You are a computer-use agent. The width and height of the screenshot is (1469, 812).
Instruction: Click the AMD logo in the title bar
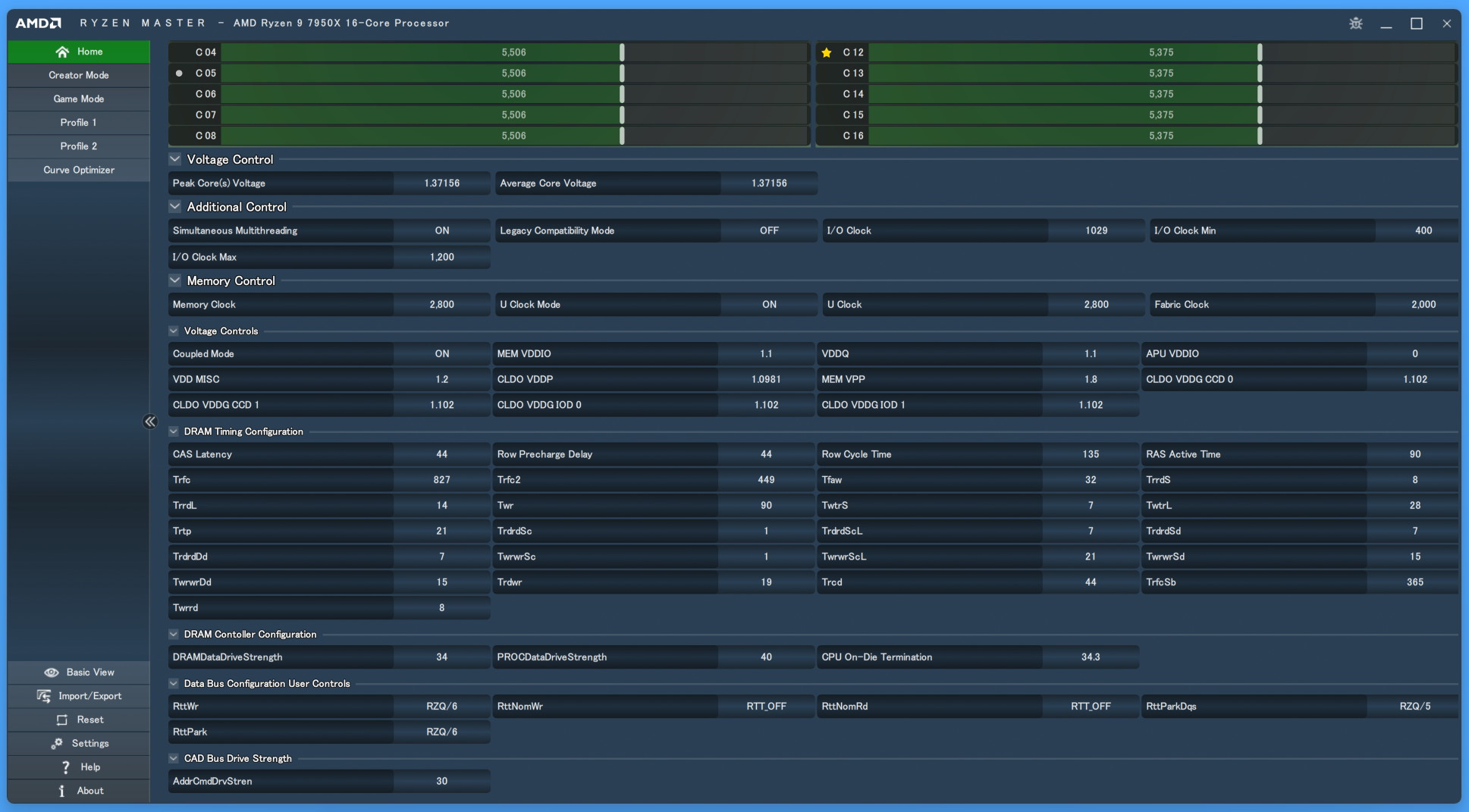(38, 23)
